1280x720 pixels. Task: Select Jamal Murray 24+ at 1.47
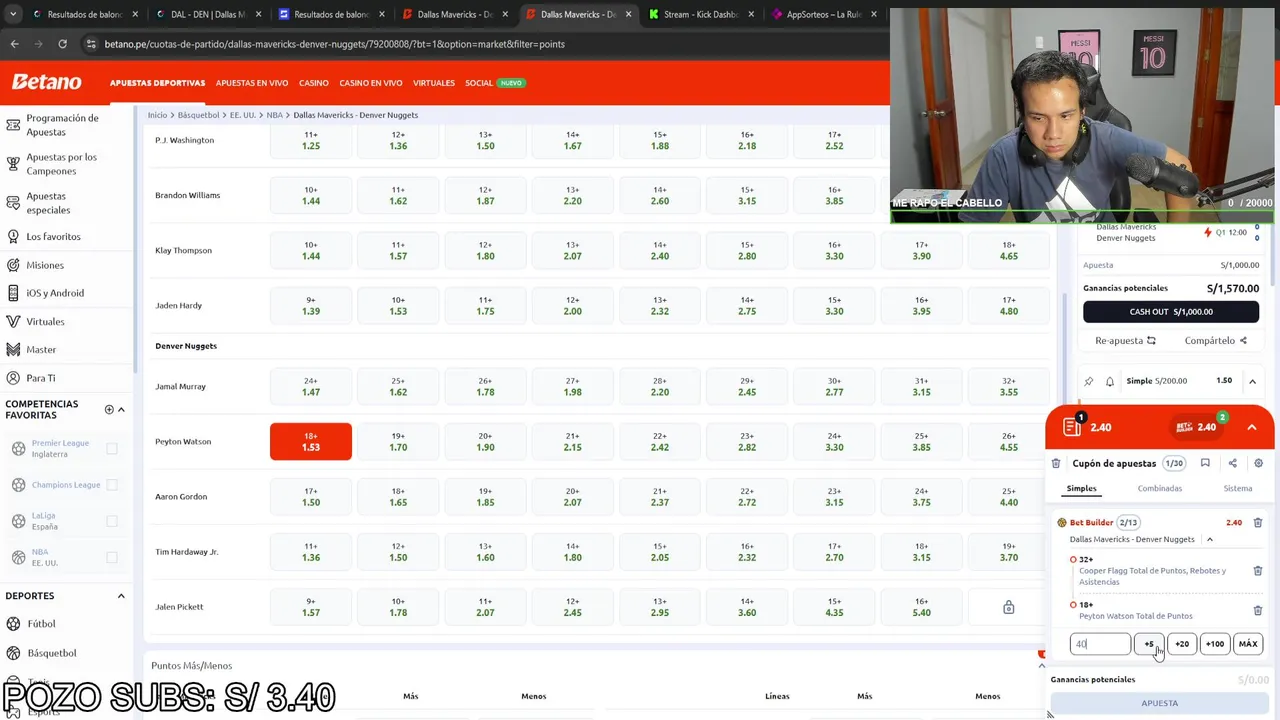coord(311,387)
